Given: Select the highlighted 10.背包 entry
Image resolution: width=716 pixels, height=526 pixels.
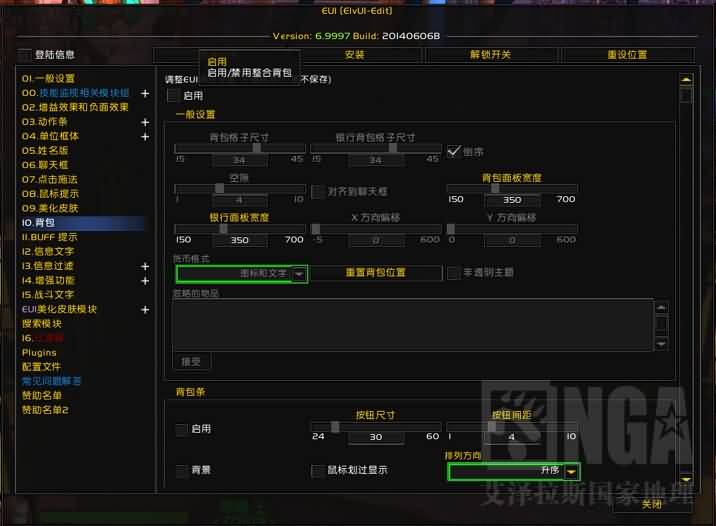Looking at the screenshot, I should tap(82, 223).
